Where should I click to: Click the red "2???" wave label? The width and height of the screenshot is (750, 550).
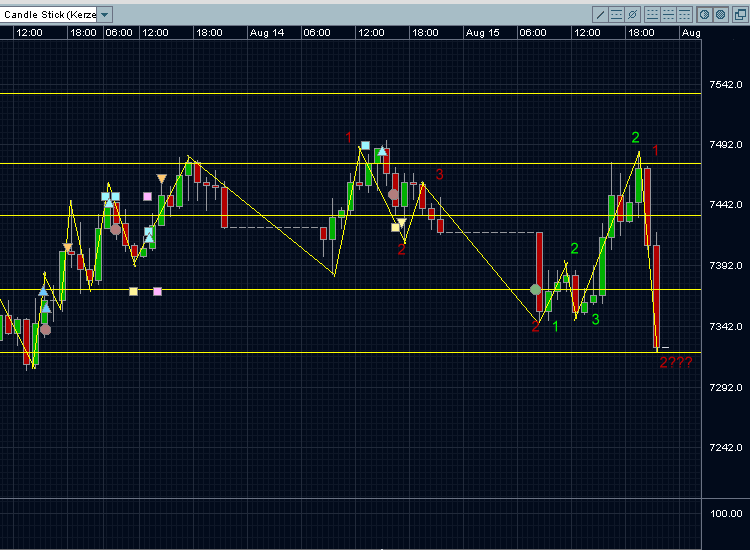coord(675,362)
